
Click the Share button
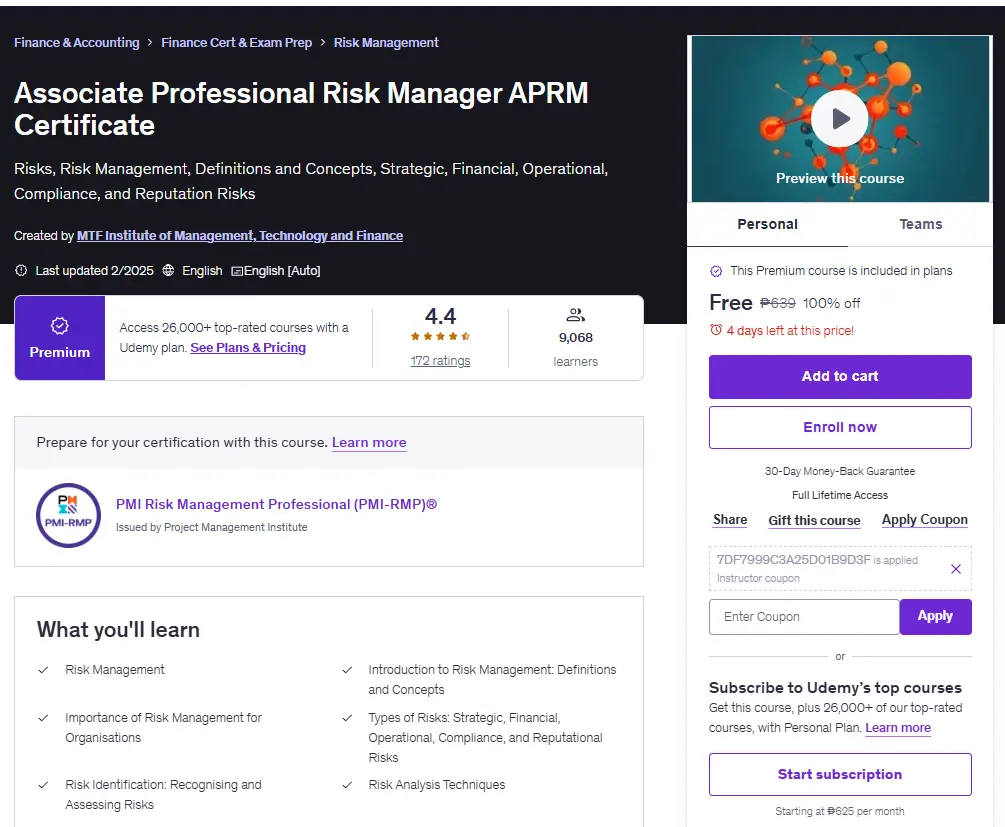pyautogui.click(x=730, y=520)
